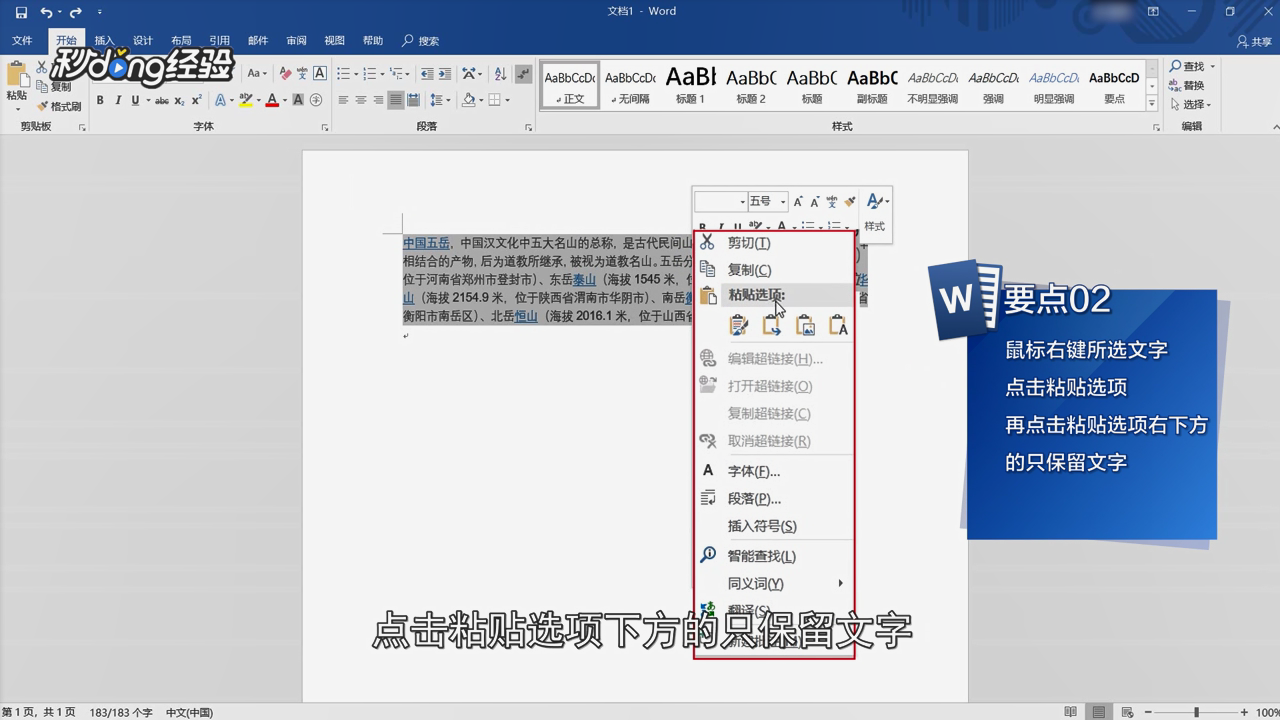1280x720 pixels.
Task: Toggle underline in the Font group
Action: (x=133, y=100)
